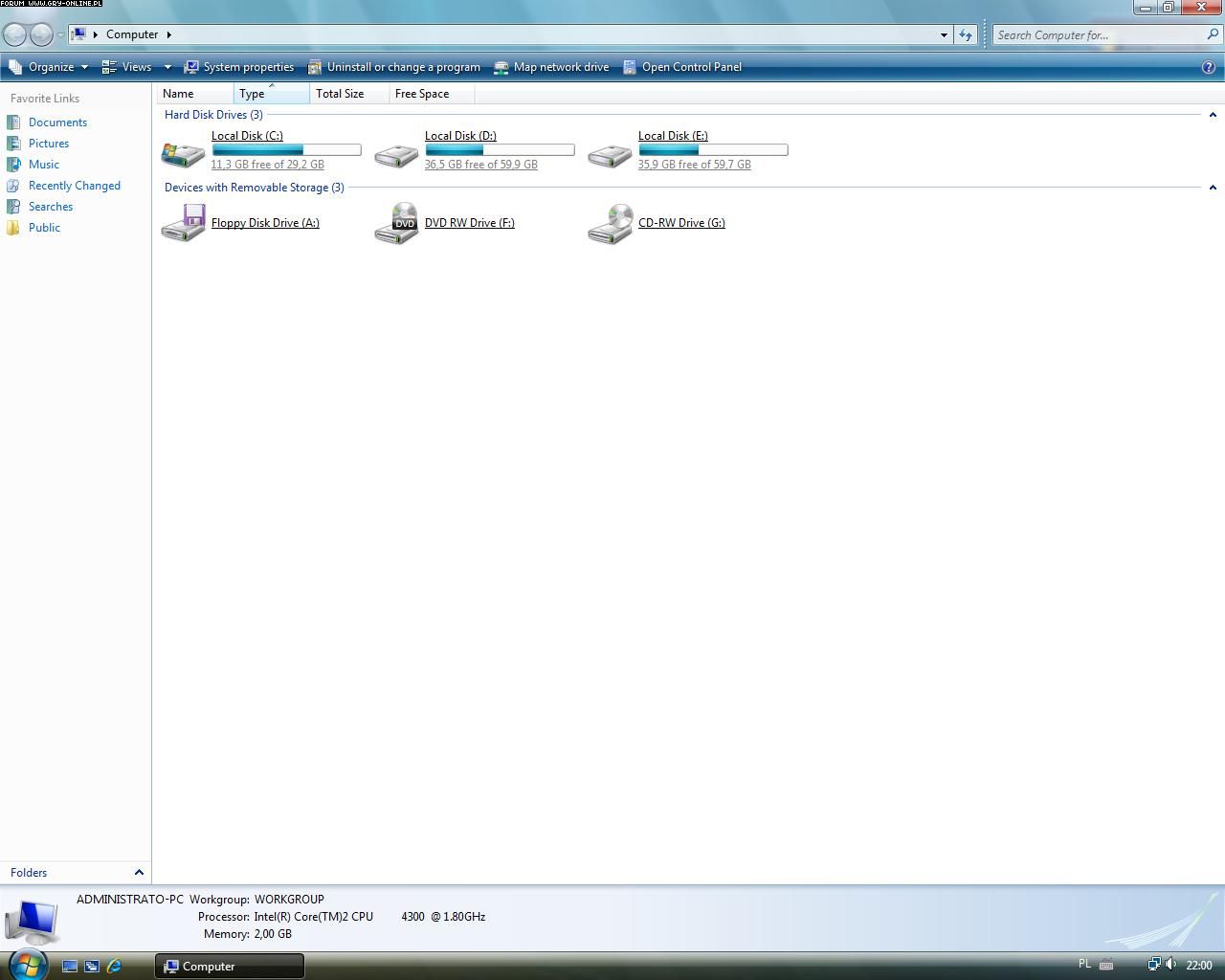Click the Local Disk (E:) drive icon

(610, 153)
